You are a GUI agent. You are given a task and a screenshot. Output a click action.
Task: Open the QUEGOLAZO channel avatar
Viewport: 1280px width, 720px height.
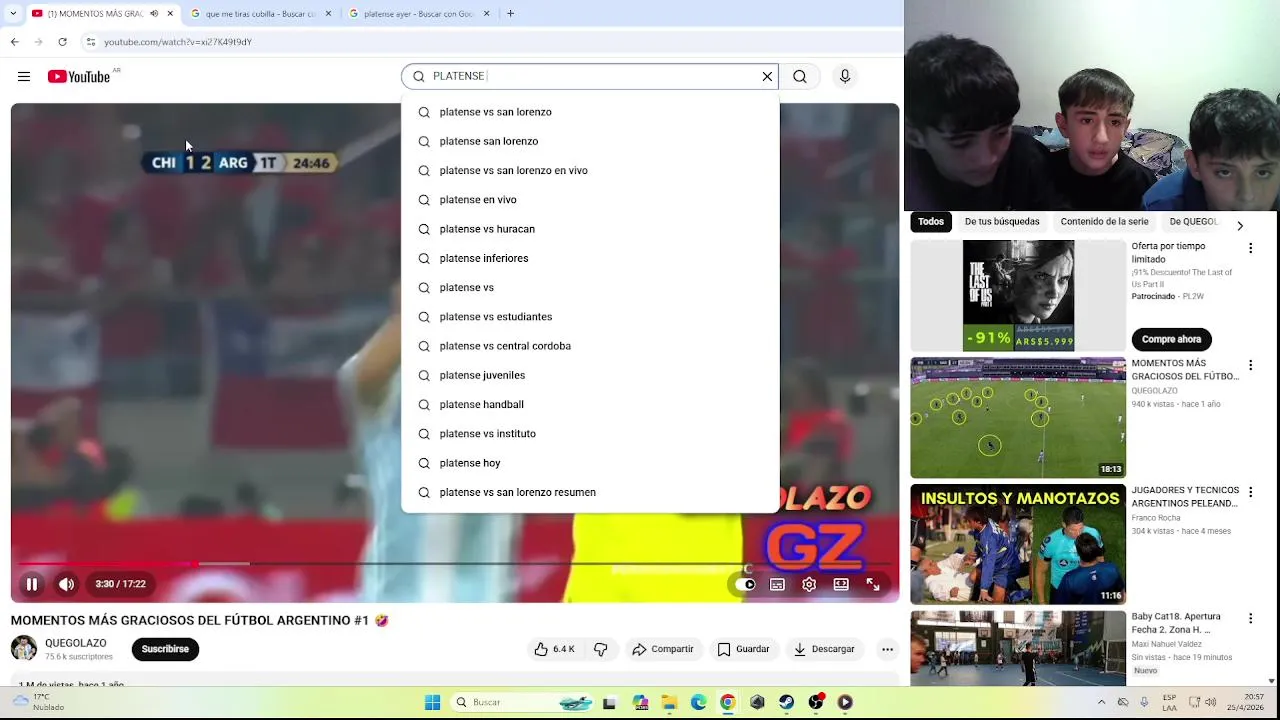tap(24, 648)
